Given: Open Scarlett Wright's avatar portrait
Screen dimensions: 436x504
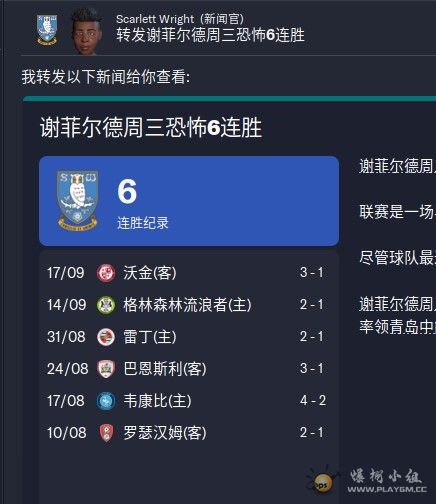Looking at the screenshot, I should pyautogui.click(x=86, y=31).
